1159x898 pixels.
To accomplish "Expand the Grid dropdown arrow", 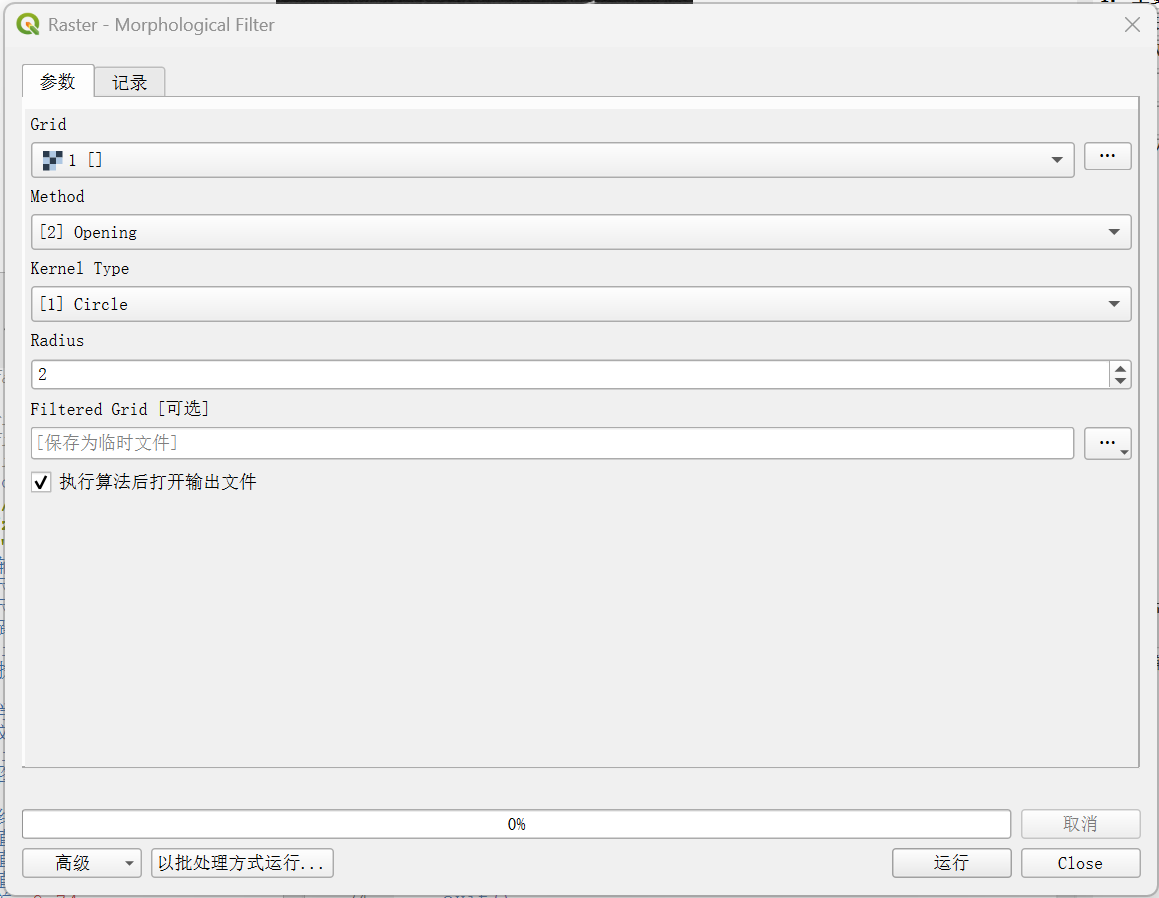I will click(x=1057, y=160).
